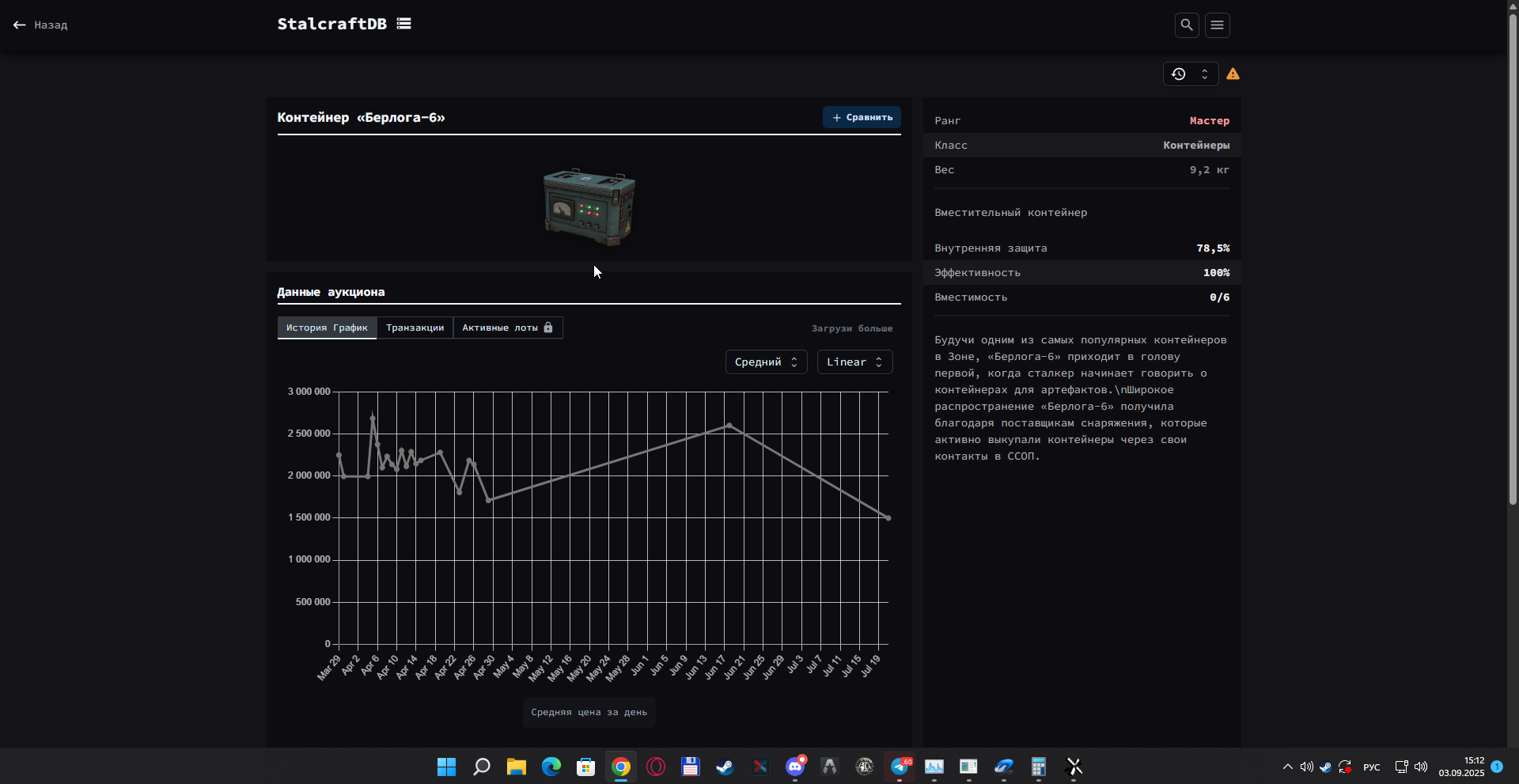
Task: Open the StalcraftDB list icon beside the logo
Action: (403, 24)
